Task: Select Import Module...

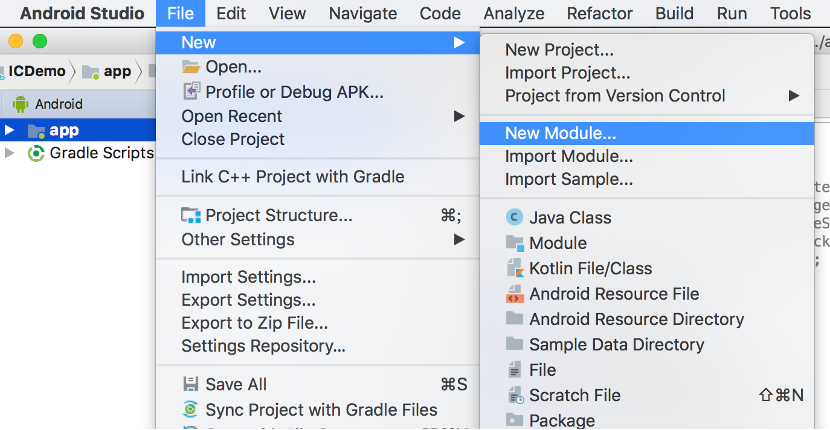Action: tap(569, 156)
